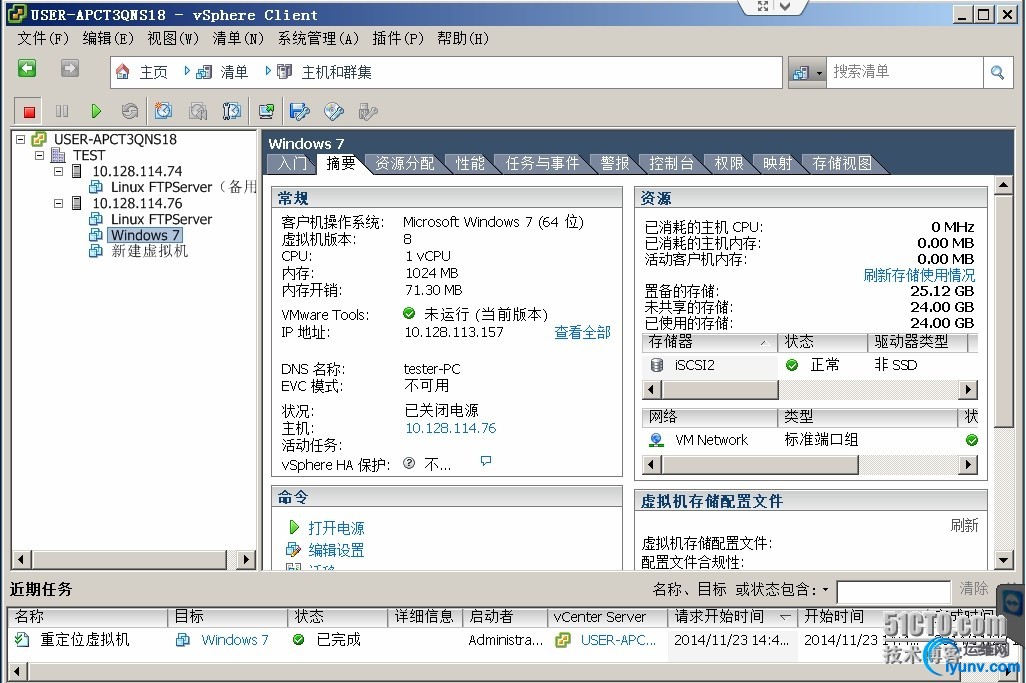
Task: Click the floppy connection toolbar icon
Action: [x=300, y=111]
